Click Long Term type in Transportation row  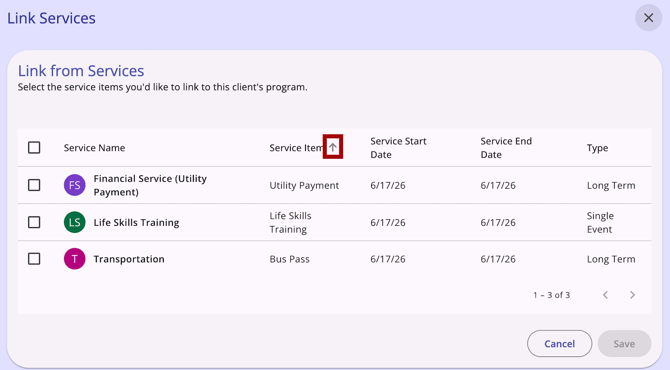pyautogui.click(x=611, y=259)
